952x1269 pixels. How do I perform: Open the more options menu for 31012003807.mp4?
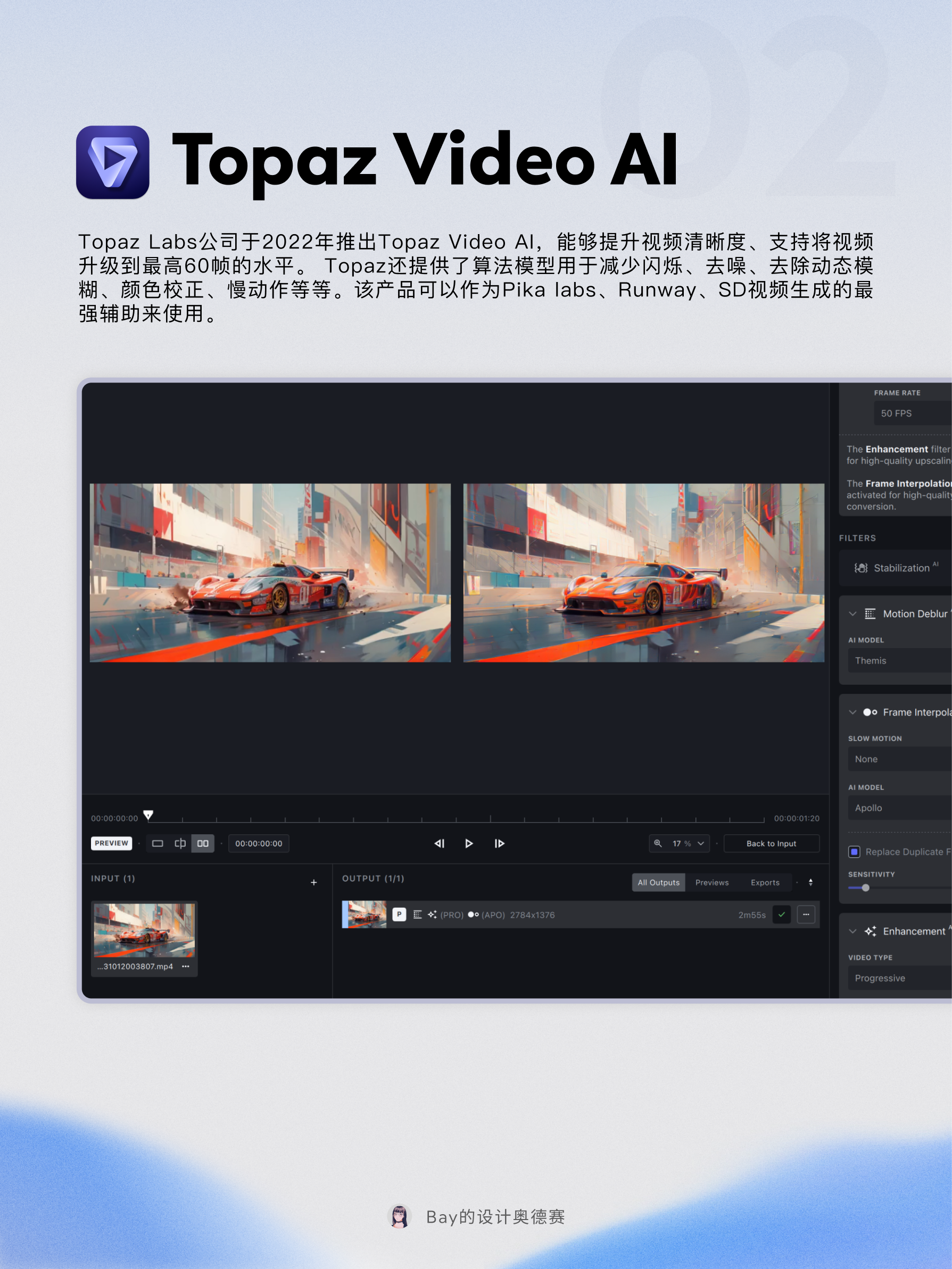(185, 966)
